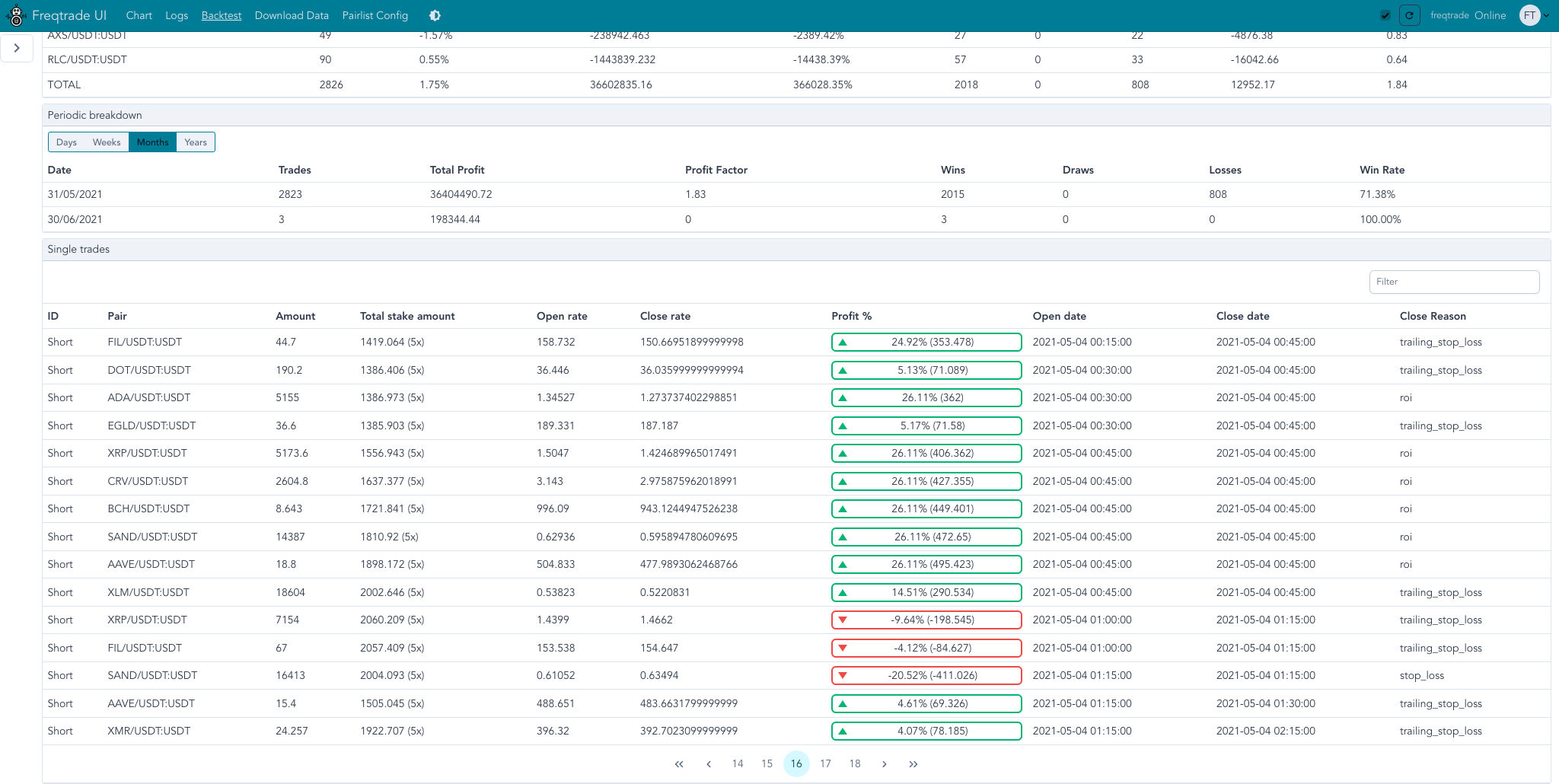Switch breakdown to Weeks

pyautogui.click(x=107, y=142)
